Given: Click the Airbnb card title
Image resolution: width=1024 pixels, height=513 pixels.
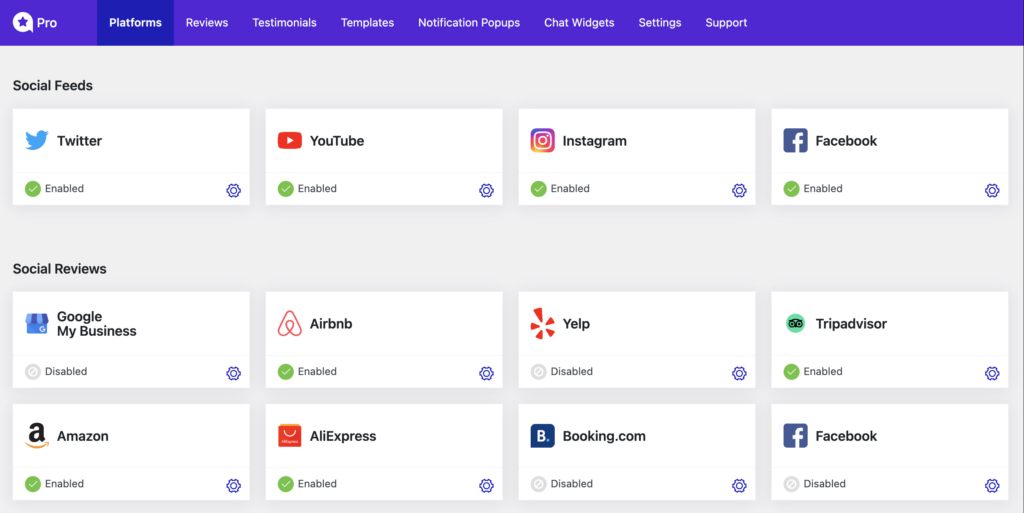Looking at the screenshot, I should pos(330,324).
